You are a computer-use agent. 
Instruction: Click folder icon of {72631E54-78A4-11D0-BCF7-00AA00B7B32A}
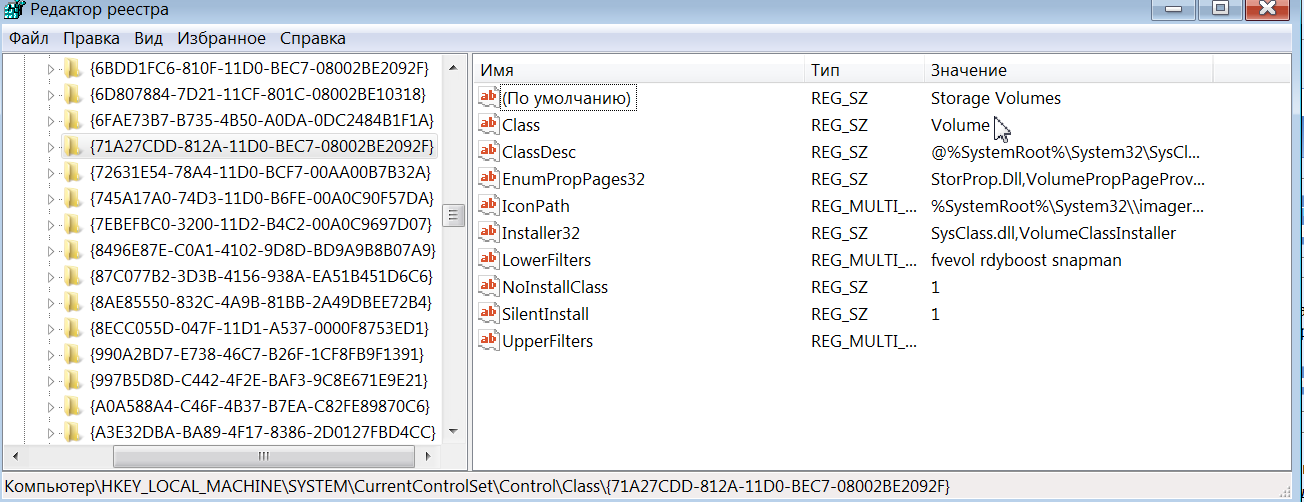pyautogui.click(x=73, y=172)
